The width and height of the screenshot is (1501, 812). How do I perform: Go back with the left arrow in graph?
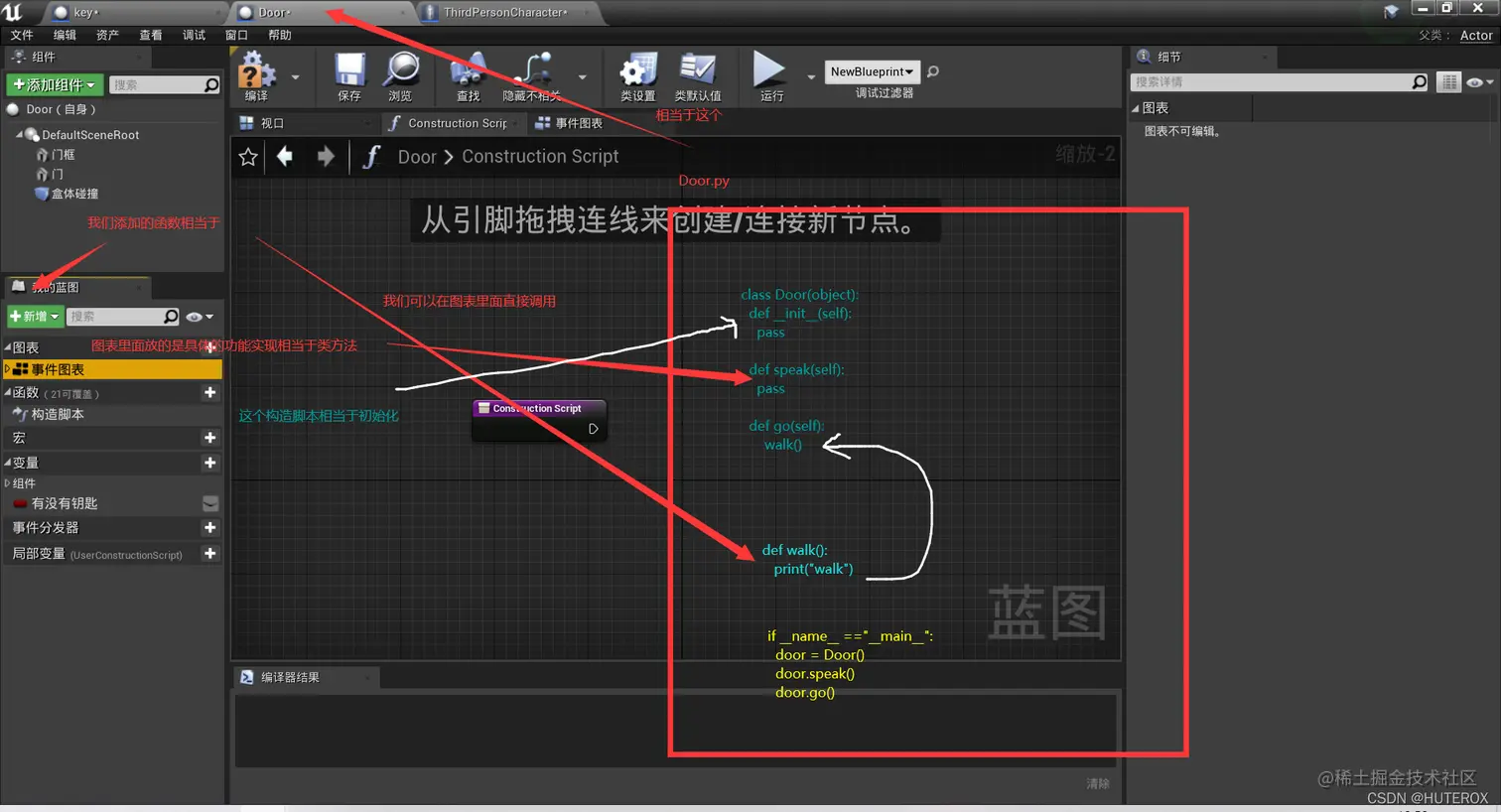285,156
